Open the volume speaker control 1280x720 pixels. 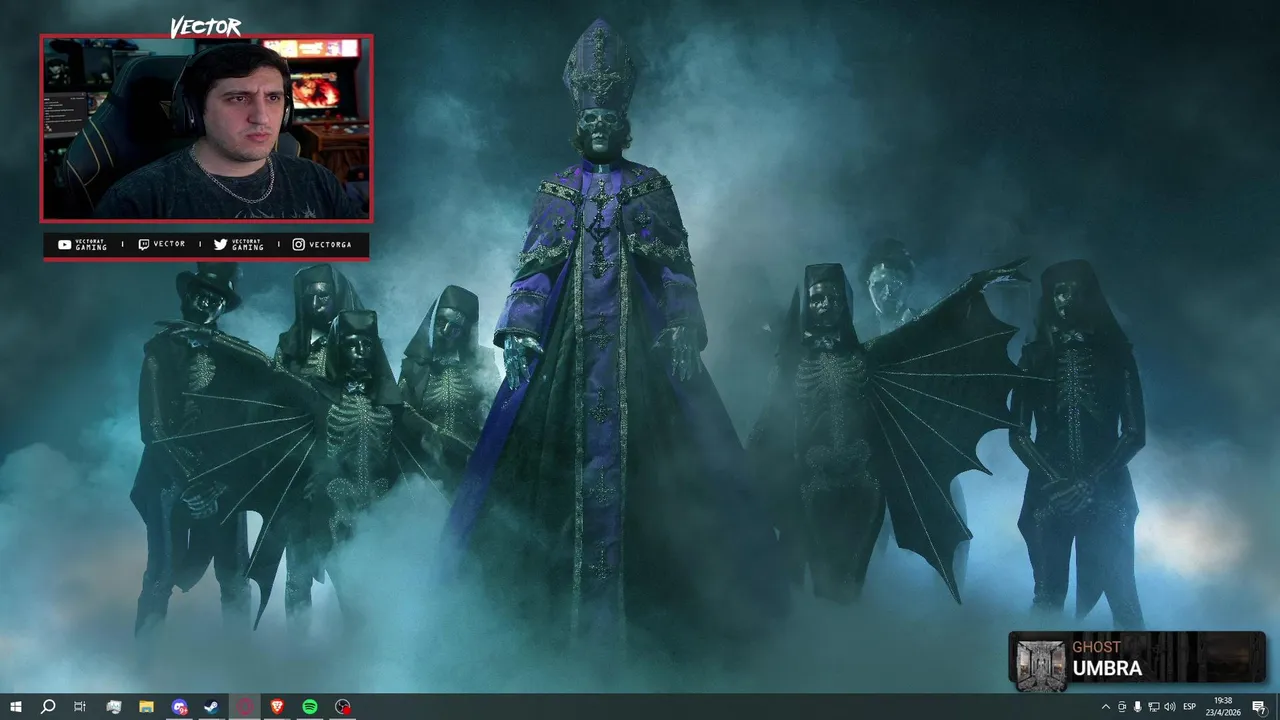1169,707
